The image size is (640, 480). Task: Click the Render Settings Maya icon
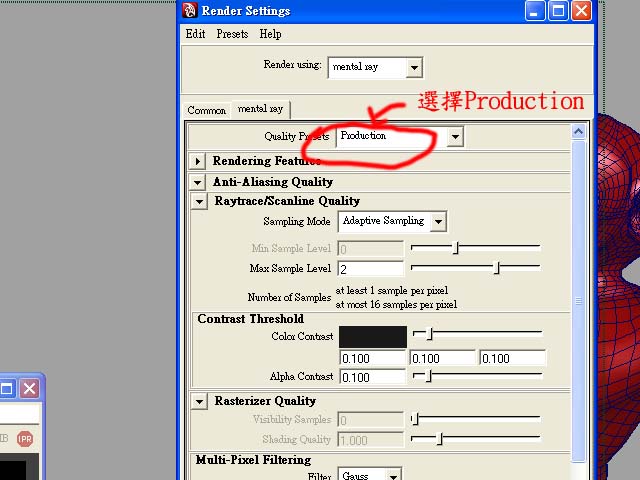coord(189,11)
